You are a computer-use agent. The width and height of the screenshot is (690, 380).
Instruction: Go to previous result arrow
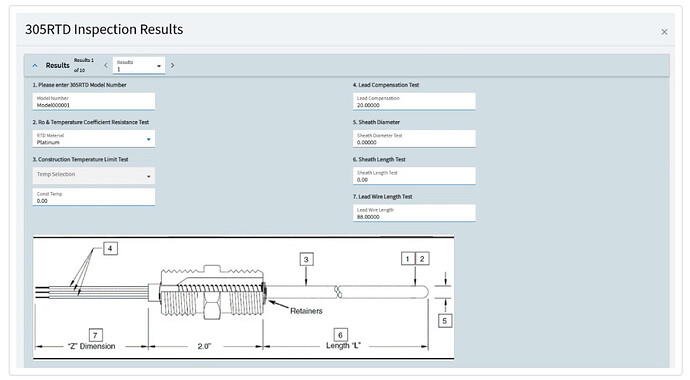[x=106, y=65]
